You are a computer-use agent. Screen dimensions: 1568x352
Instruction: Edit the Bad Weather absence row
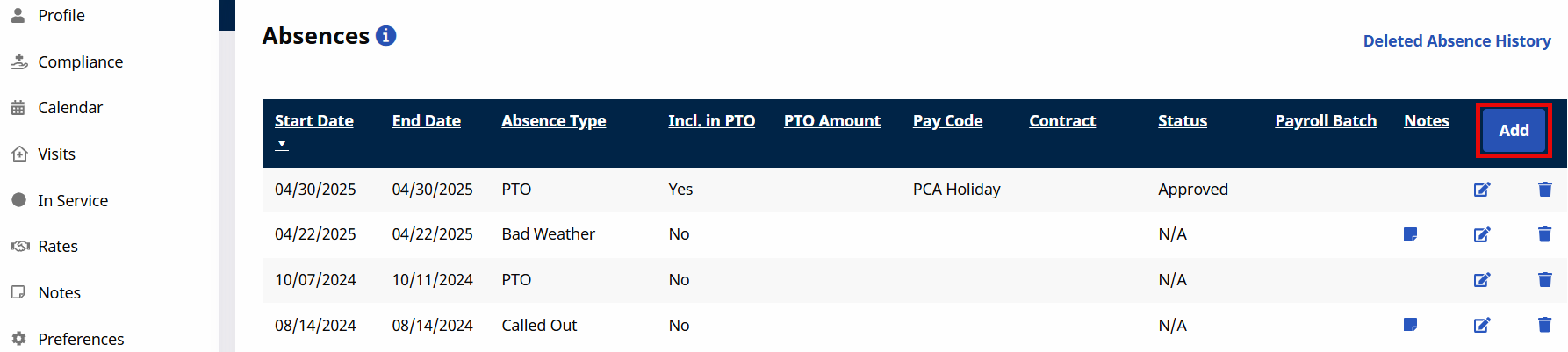click(x=1482, y=234)
